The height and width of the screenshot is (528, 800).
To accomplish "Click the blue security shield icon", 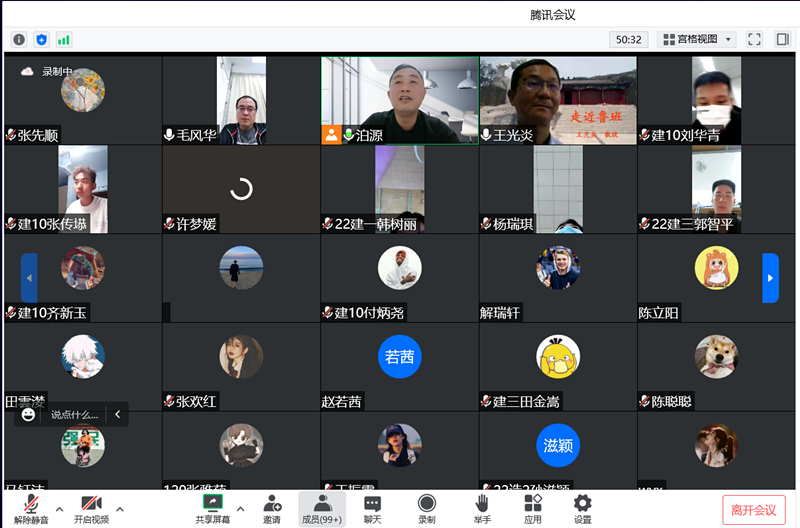I will 41,40.
